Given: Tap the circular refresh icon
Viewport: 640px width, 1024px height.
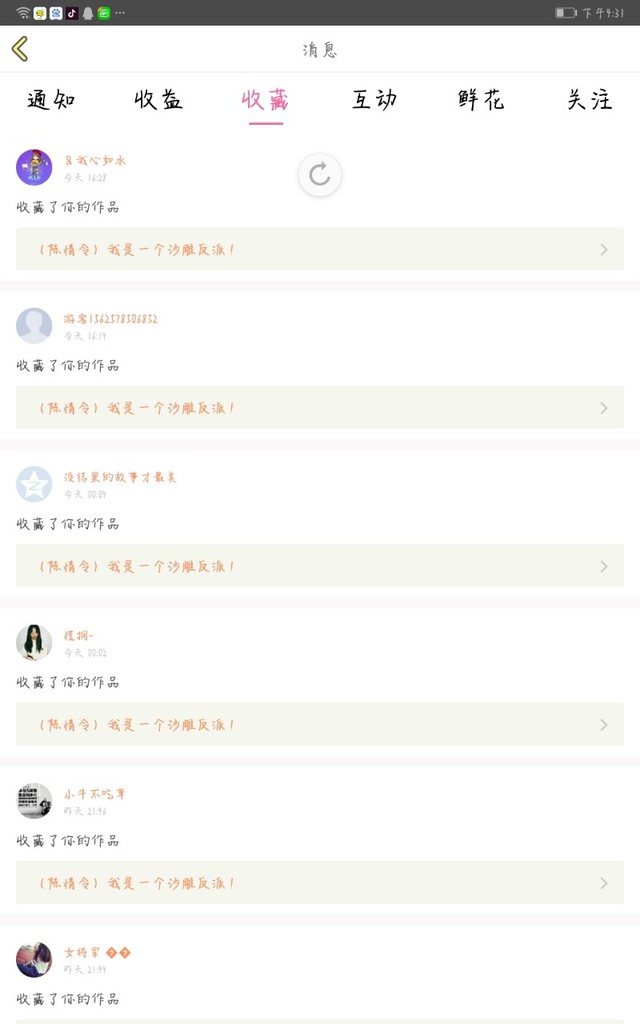Looking at the screenshot, I should point(319,174).
